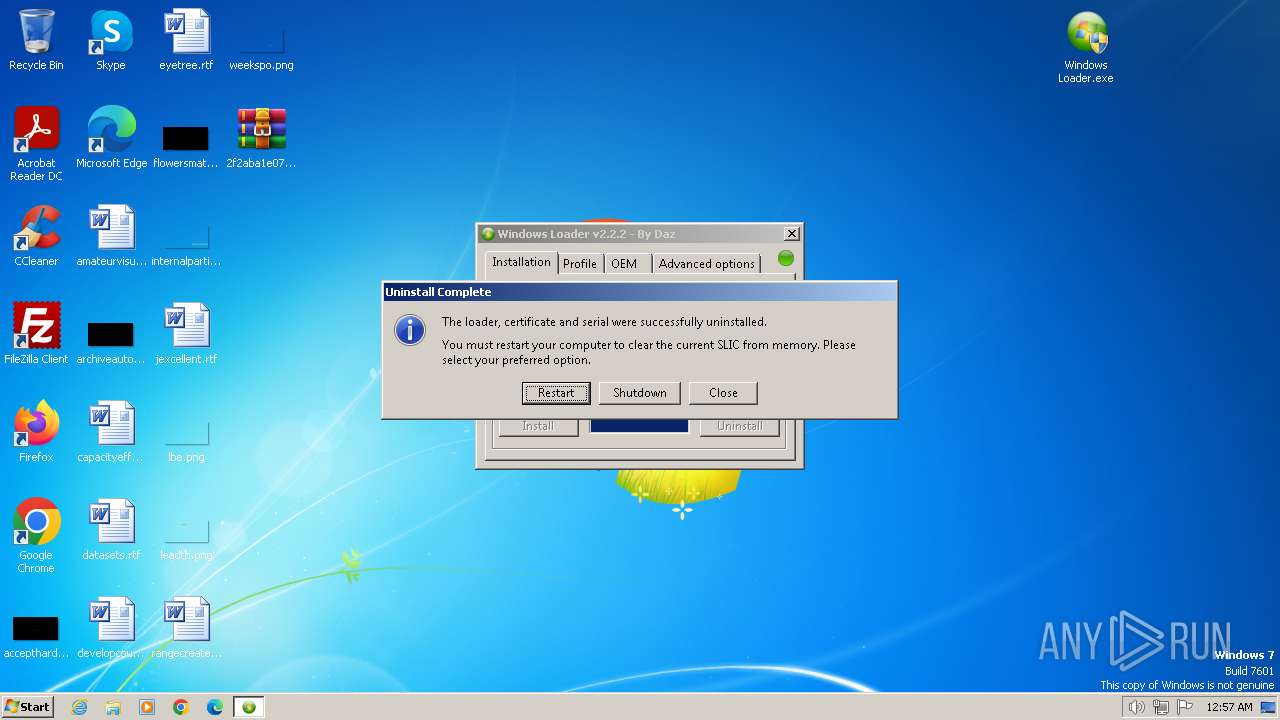Click the Uninstall Complete title bar
Viewport: 1280px width, 720px height.
pyautogui.click(x=640, y=292)
